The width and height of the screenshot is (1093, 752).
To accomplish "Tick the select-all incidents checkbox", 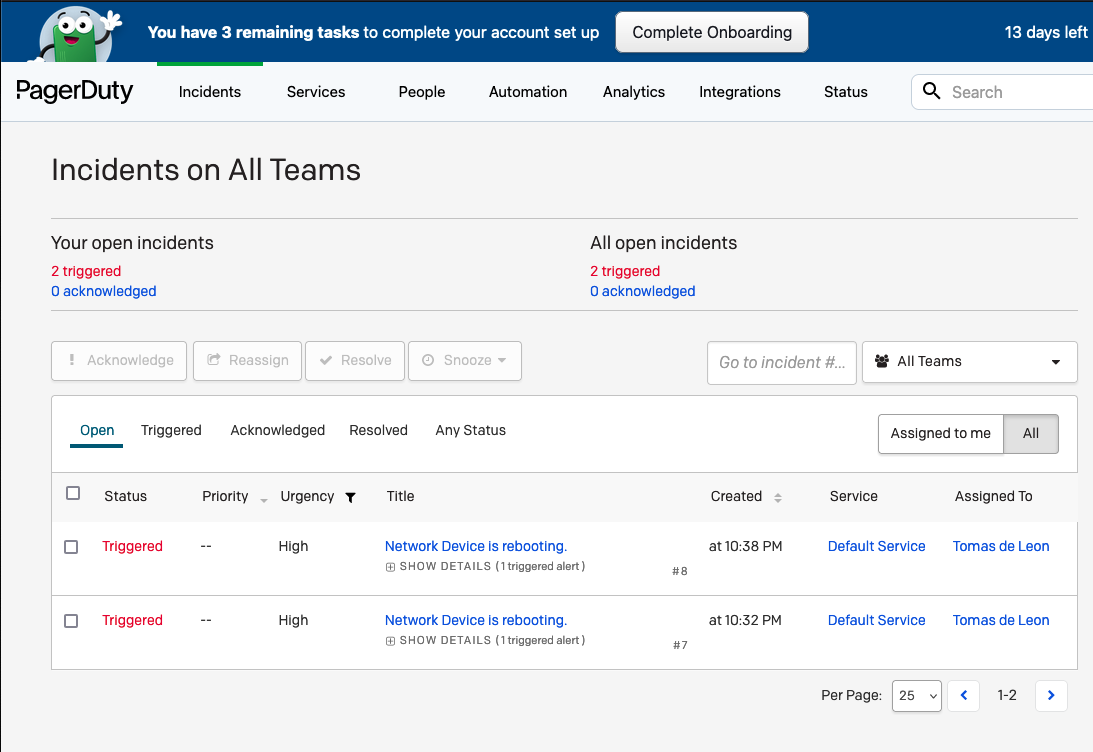I will pos(73,493).
